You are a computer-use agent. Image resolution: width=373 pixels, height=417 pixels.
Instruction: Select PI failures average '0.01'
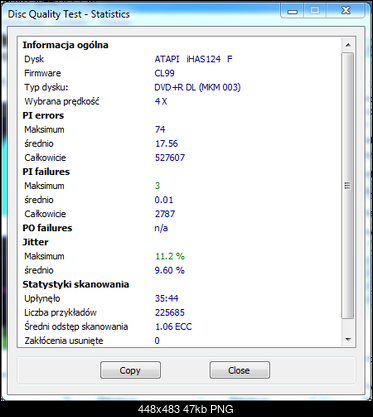tap(164, 200)
